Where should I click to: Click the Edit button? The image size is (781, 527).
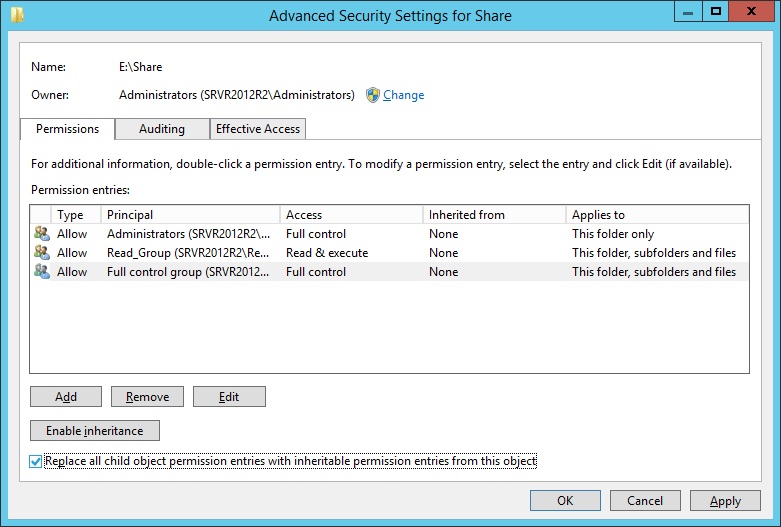(x=229, y=397)
